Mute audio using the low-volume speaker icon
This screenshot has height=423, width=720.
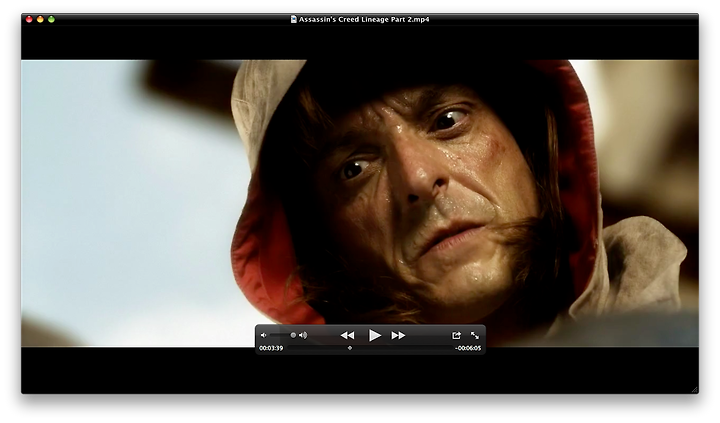click(264, 335)
